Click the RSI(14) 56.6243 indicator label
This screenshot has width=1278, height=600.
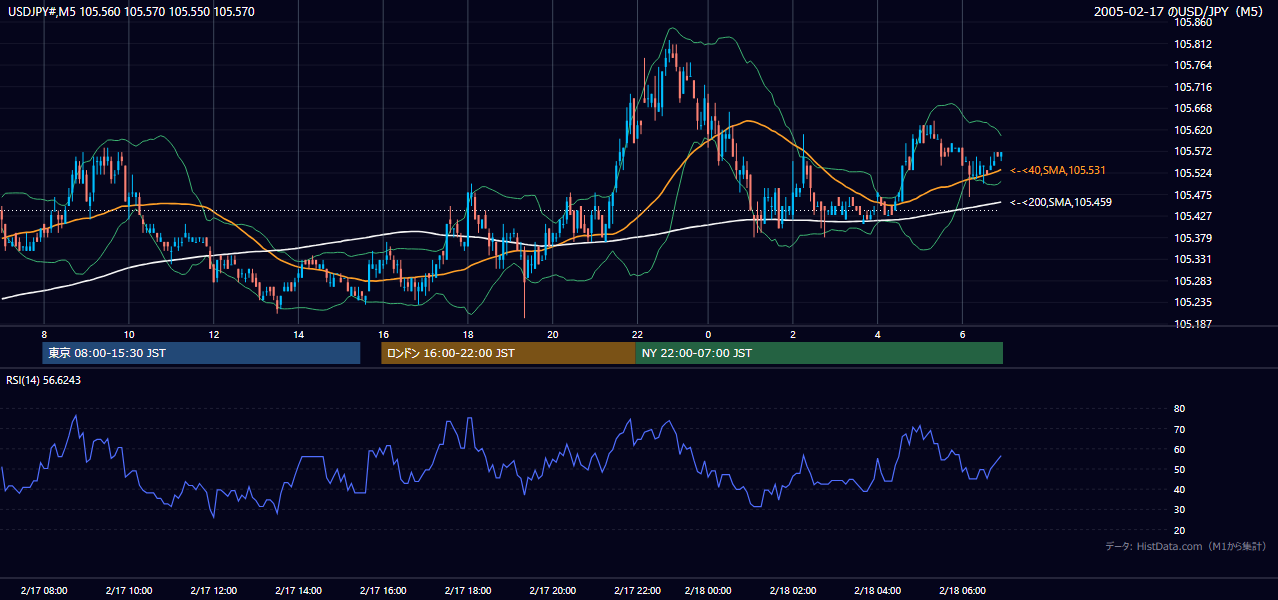pyautogui.click(x=44, y=380)
